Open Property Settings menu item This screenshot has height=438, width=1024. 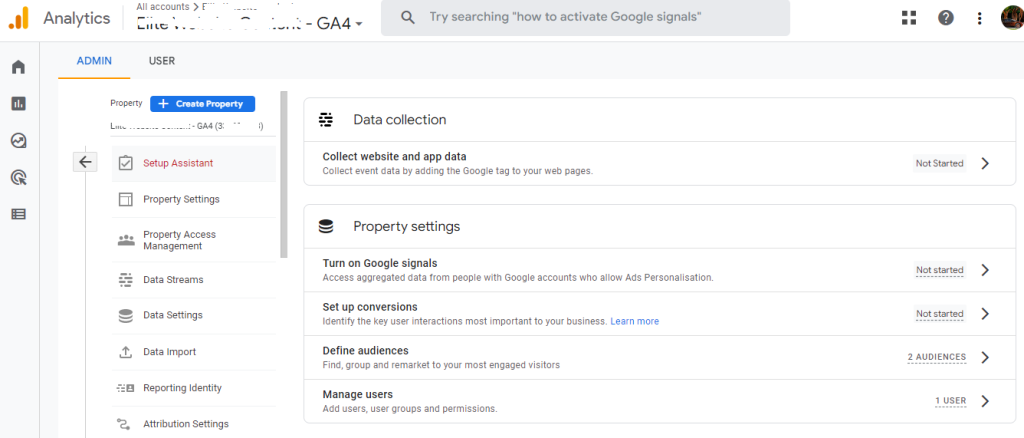[193, 199]
